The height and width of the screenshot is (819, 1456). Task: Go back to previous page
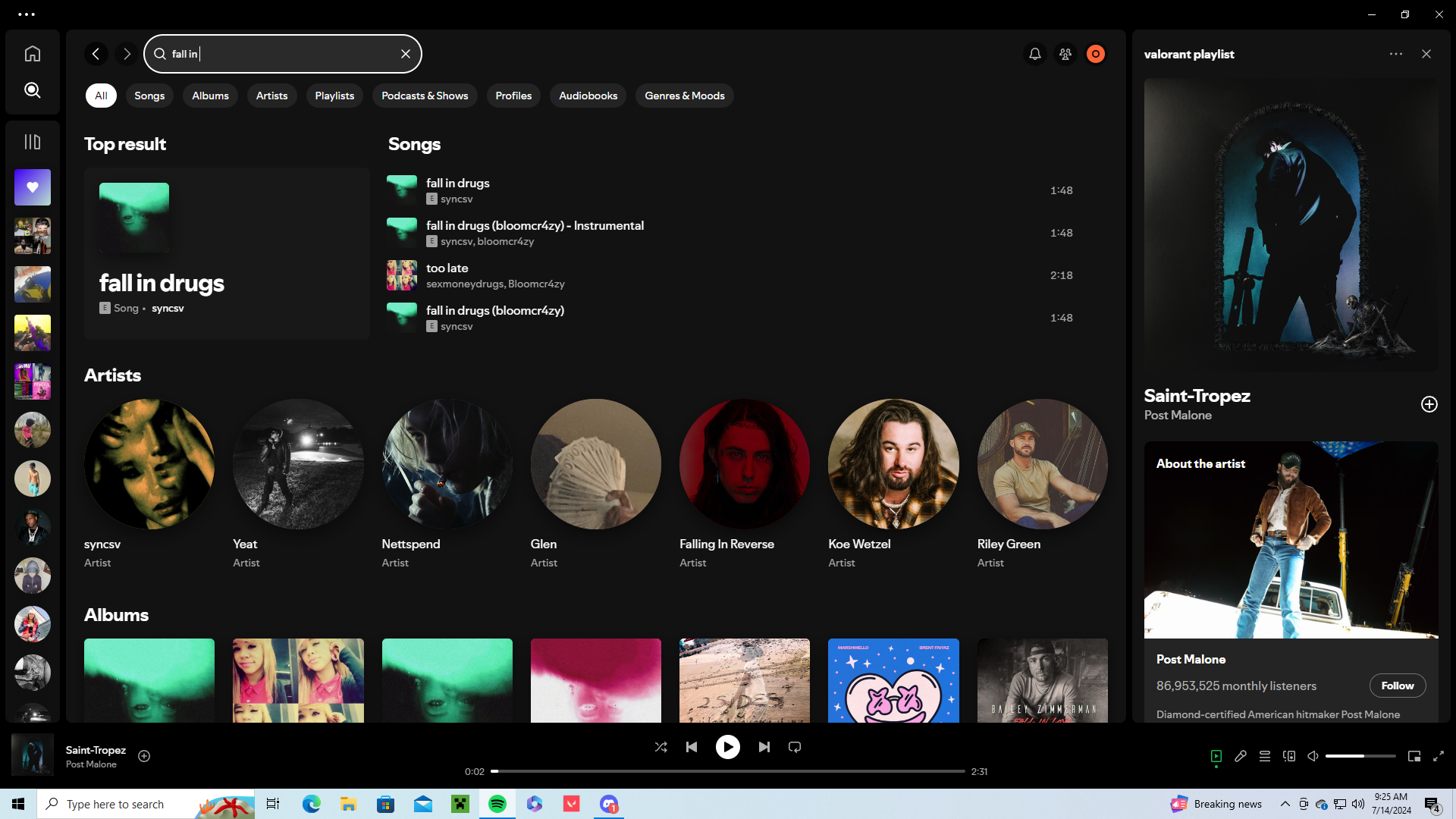96,54
